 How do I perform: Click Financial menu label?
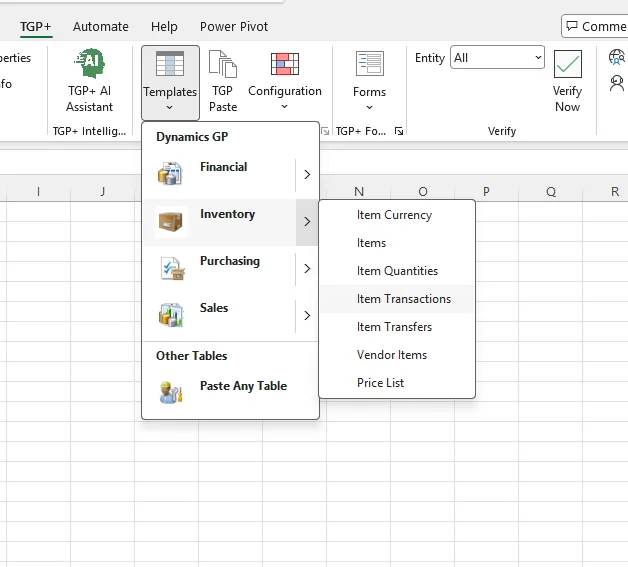[x=223, y=167]
